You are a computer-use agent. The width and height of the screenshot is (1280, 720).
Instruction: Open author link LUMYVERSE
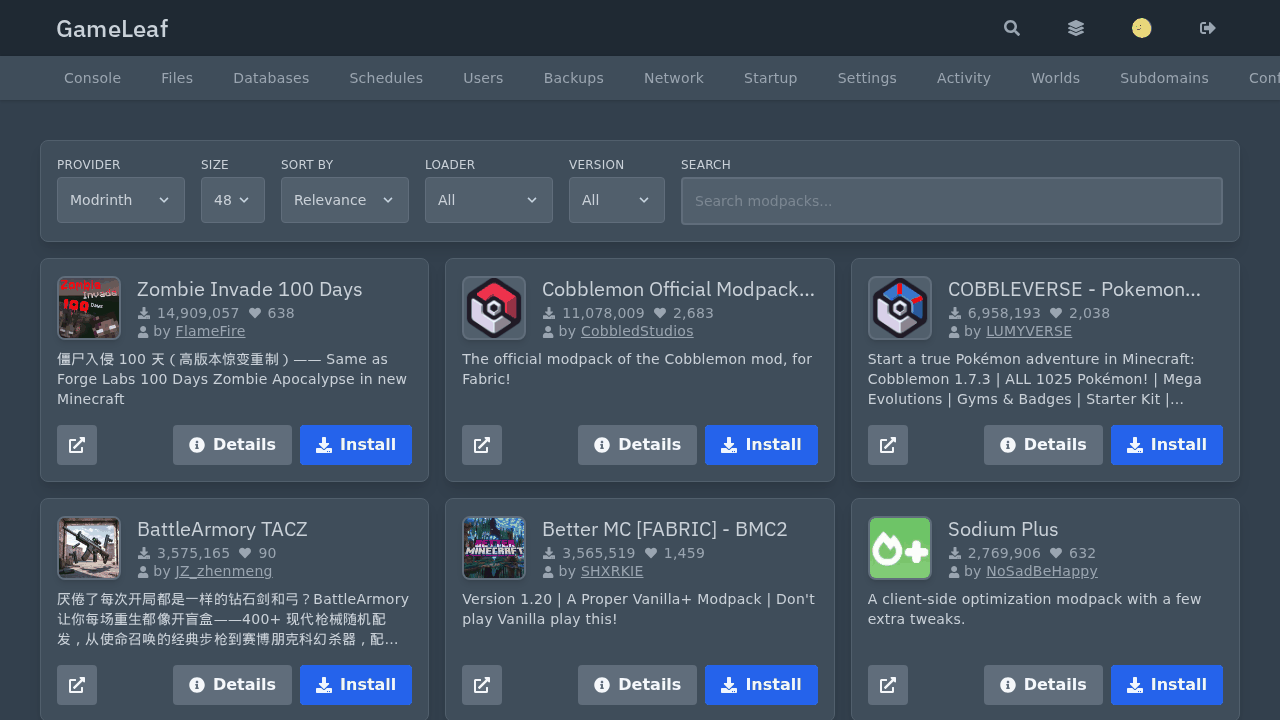pos(1029,331)
